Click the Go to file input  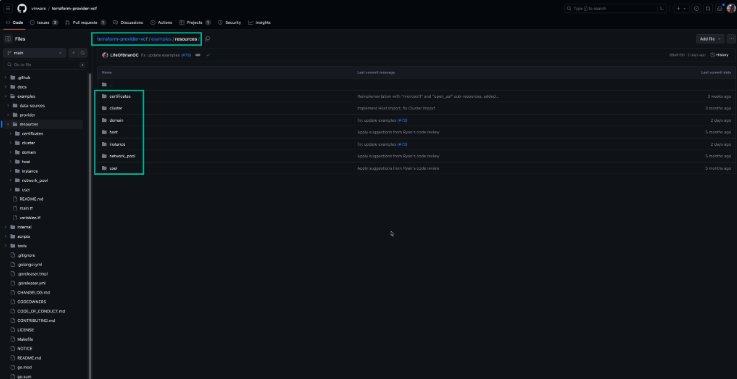45,65
